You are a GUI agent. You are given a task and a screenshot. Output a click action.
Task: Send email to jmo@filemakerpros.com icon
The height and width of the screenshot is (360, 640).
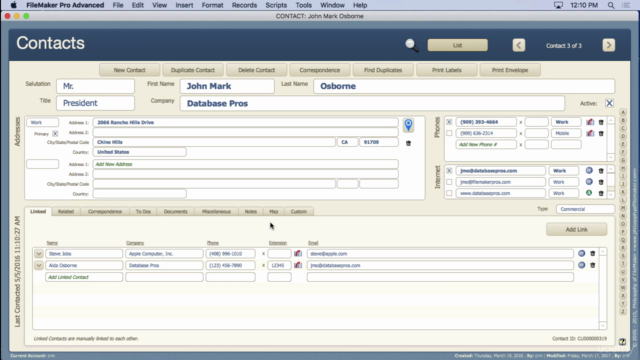589,182
